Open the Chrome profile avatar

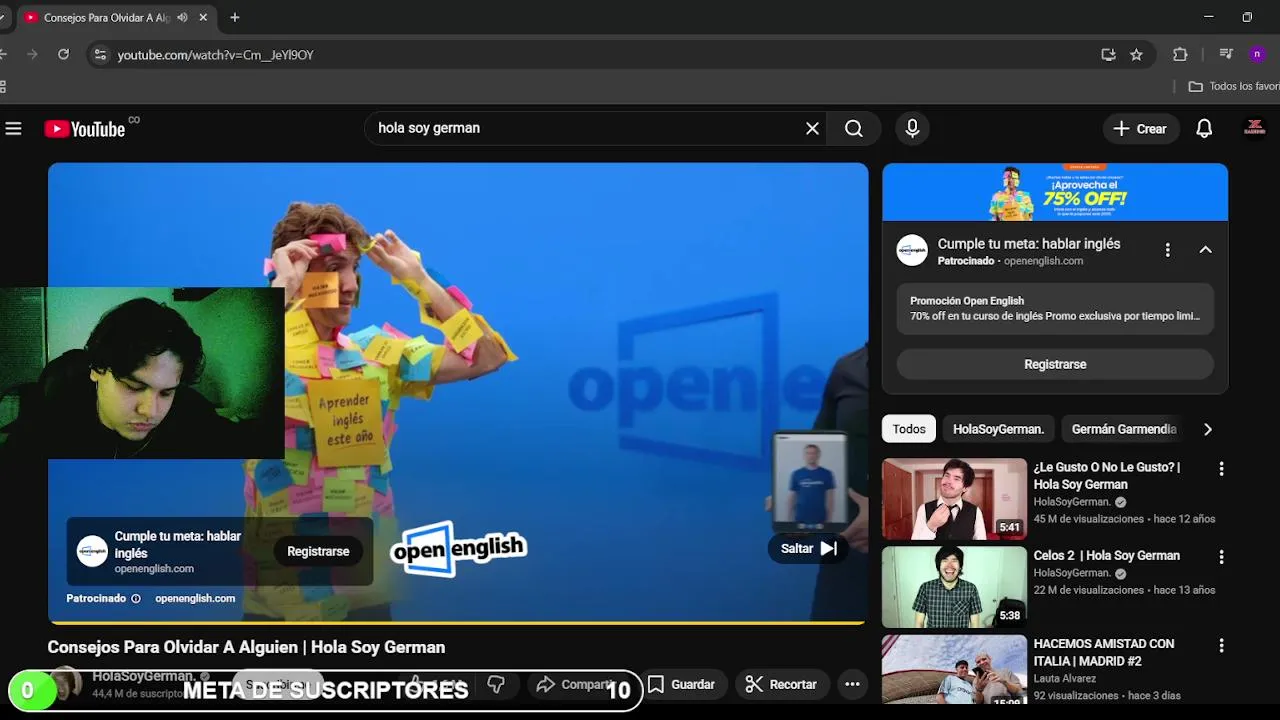[1257, 54]
